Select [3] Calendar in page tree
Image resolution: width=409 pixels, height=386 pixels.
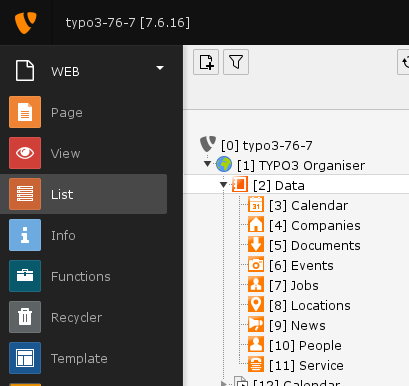coord(309,205)
